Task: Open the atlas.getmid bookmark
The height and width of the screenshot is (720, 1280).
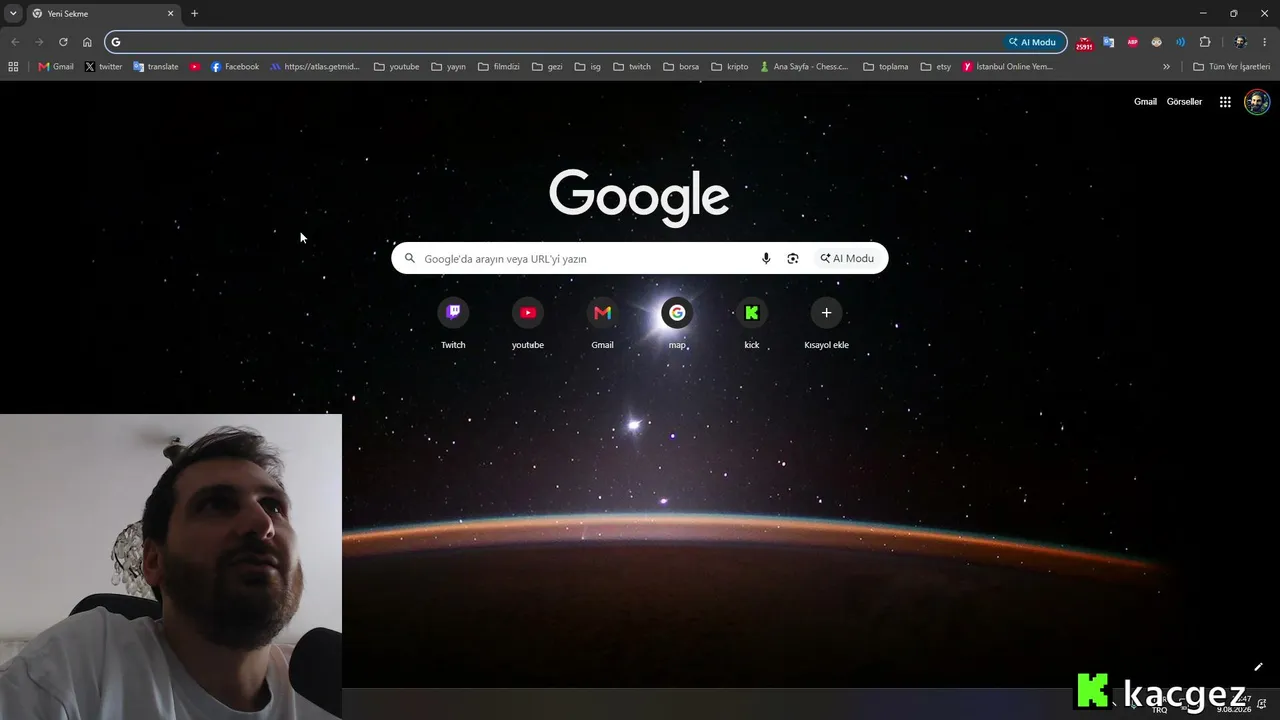Action: 315,67
